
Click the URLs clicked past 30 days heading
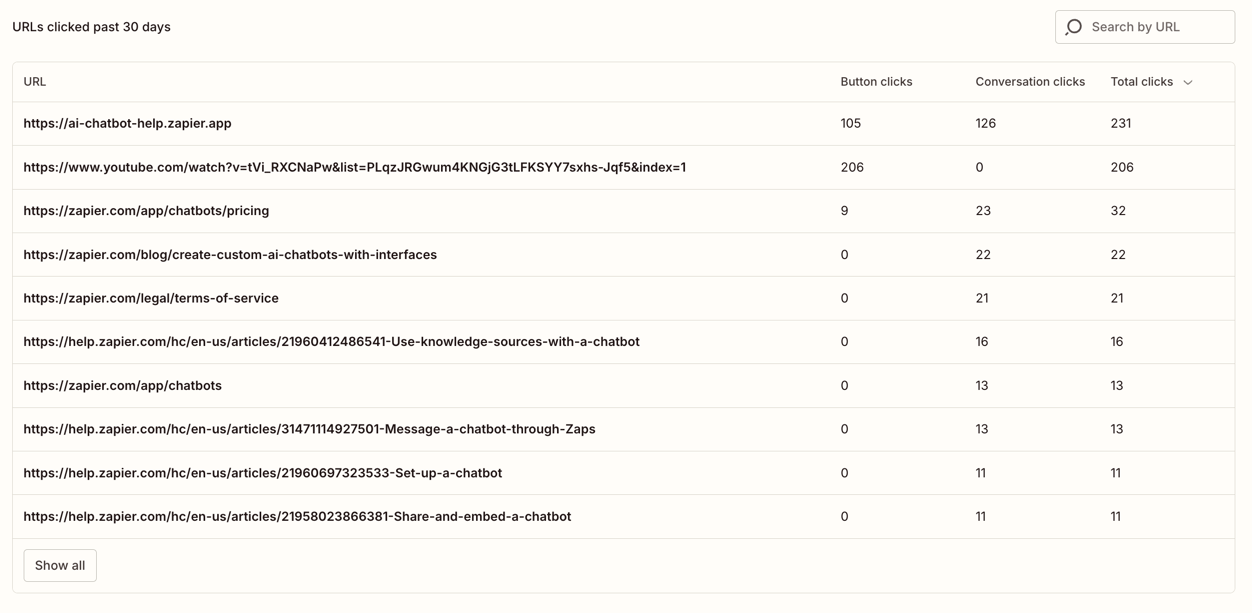tap(91, 27)
